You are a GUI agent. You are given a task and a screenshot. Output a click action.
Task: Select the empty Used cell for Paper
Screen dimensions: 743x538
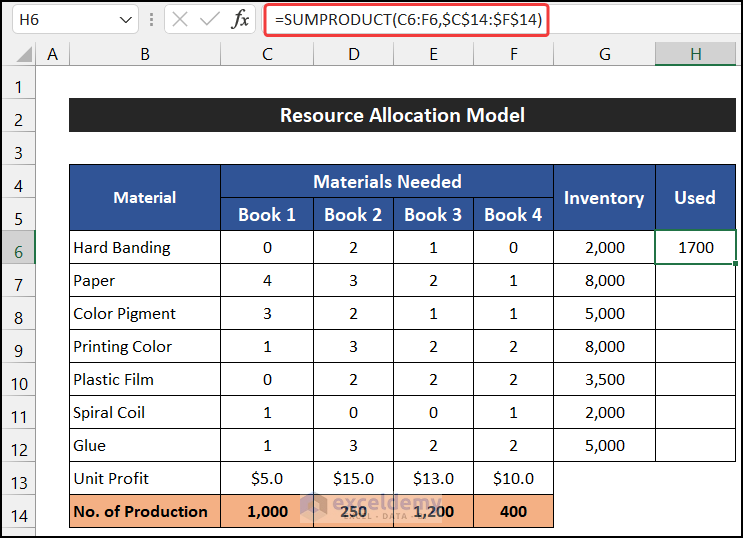click(695, 281)
